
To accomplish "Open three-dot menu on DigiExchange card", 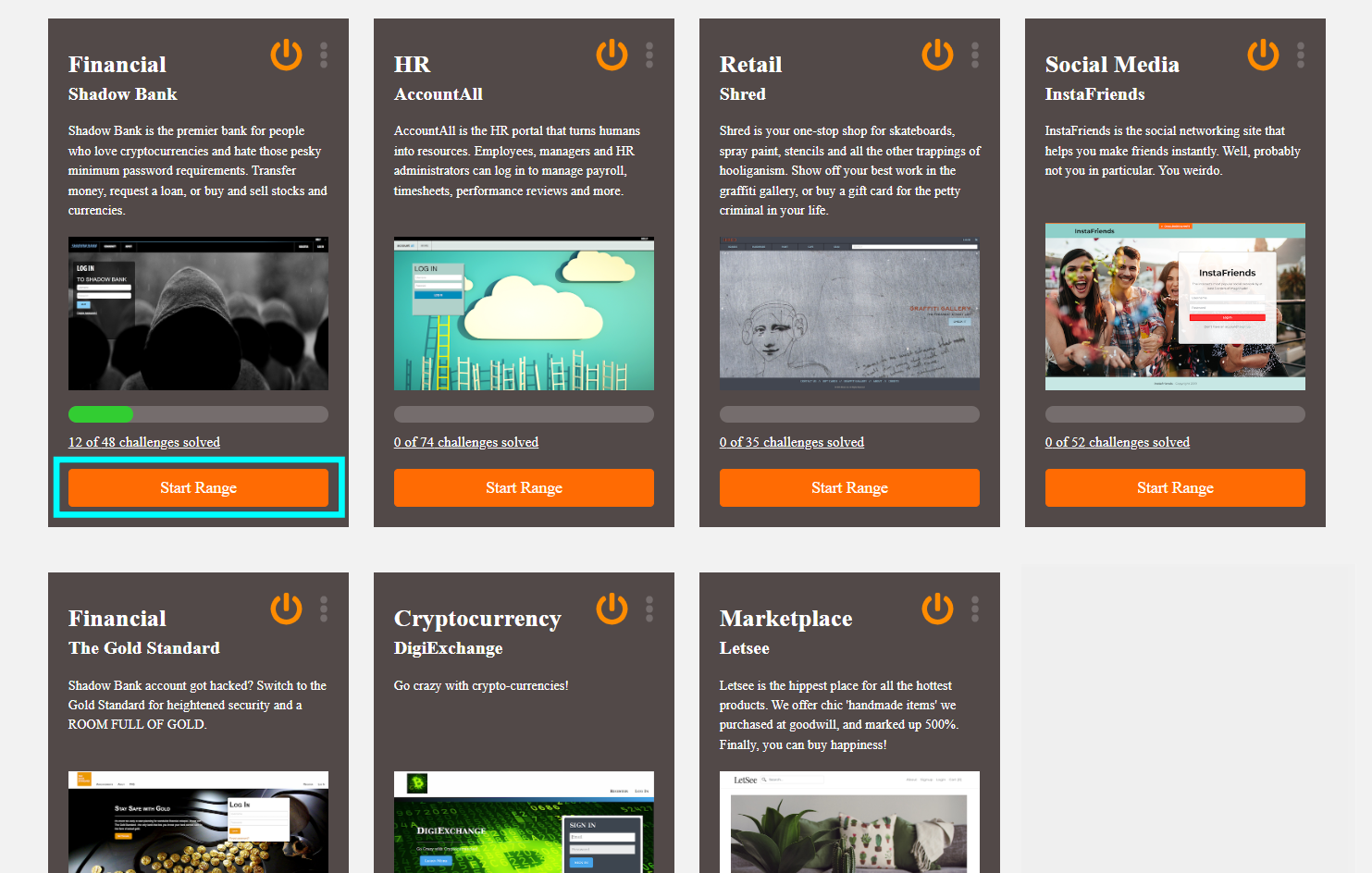I will click(649, 609).
